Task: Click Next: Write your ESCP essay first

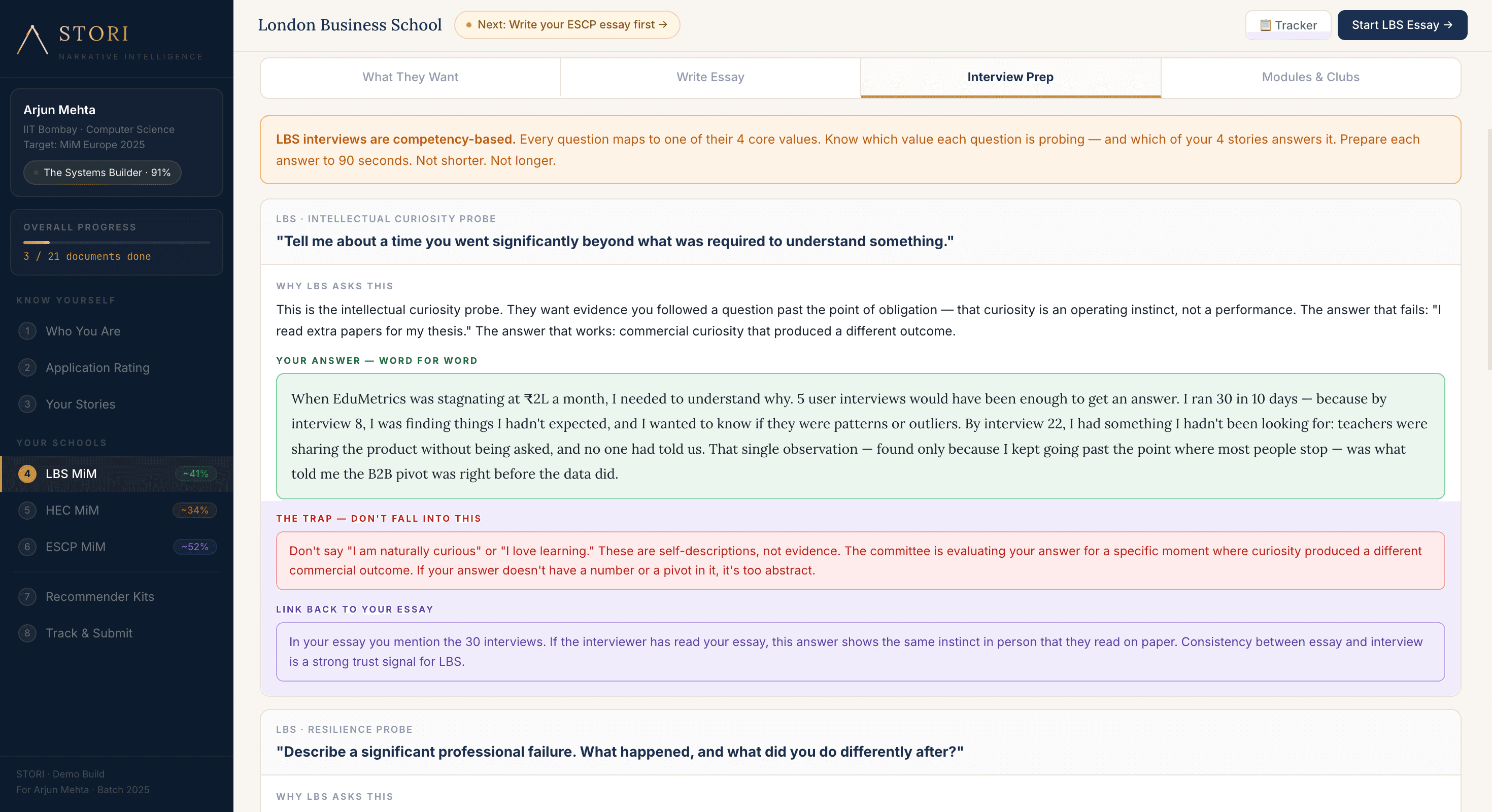Action: click(x=566, y=25)
